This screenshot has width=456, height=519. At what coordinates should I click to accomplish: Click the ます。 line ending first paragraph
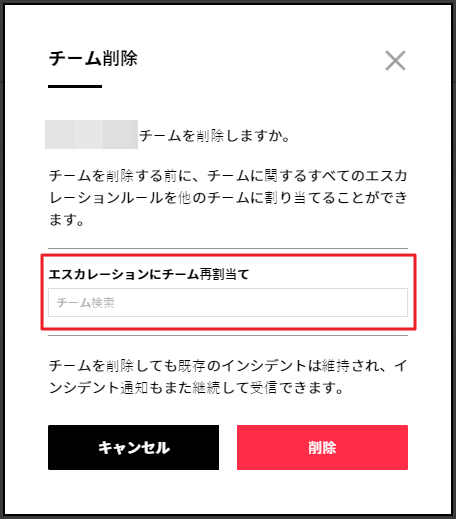pos(66,220)
